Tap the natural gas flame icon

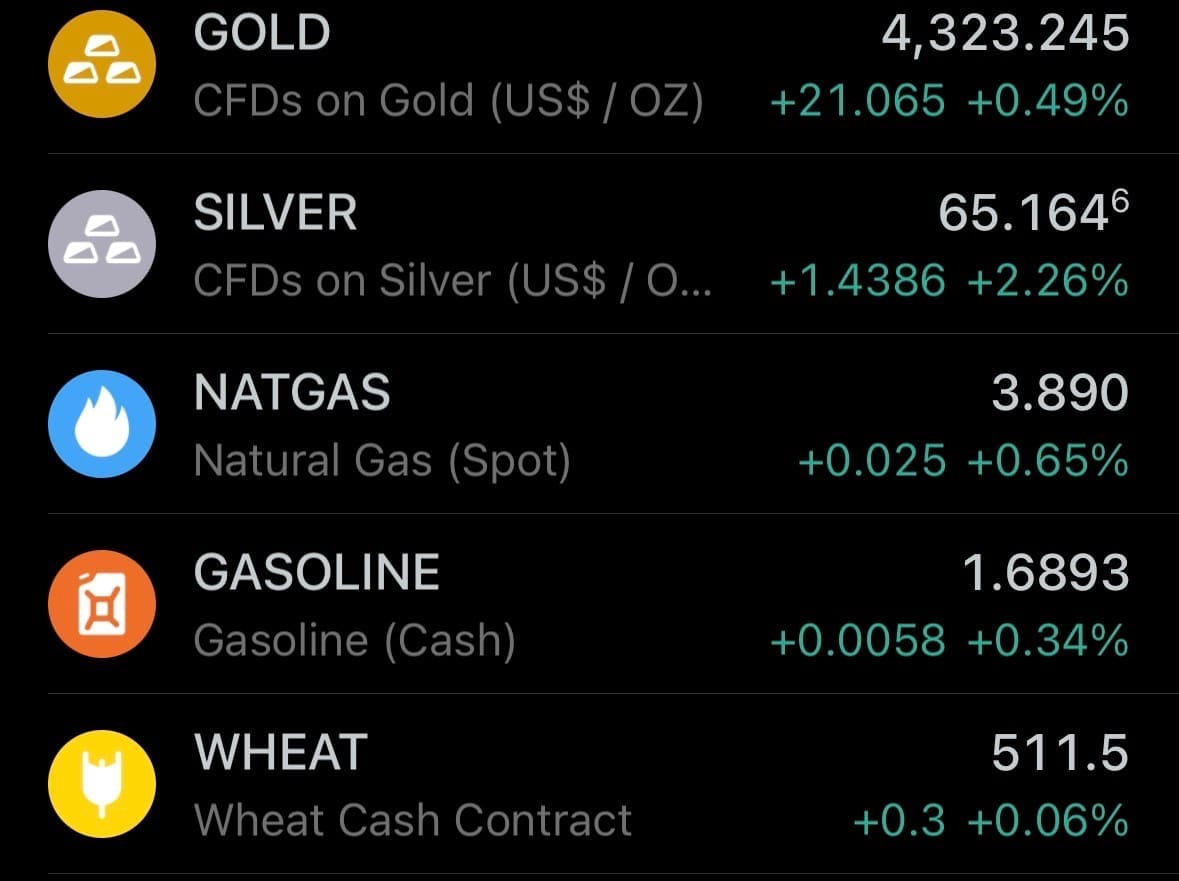coord(102,424)
